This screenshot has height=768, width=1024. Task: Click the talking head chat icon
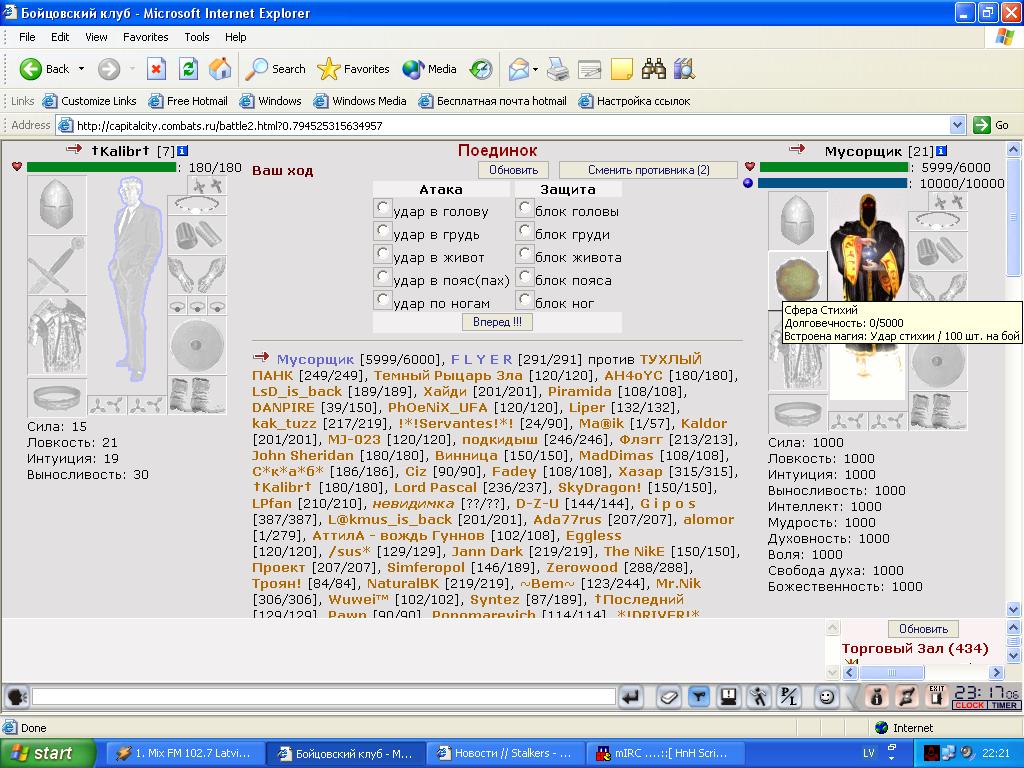click(x=16, y=697)
